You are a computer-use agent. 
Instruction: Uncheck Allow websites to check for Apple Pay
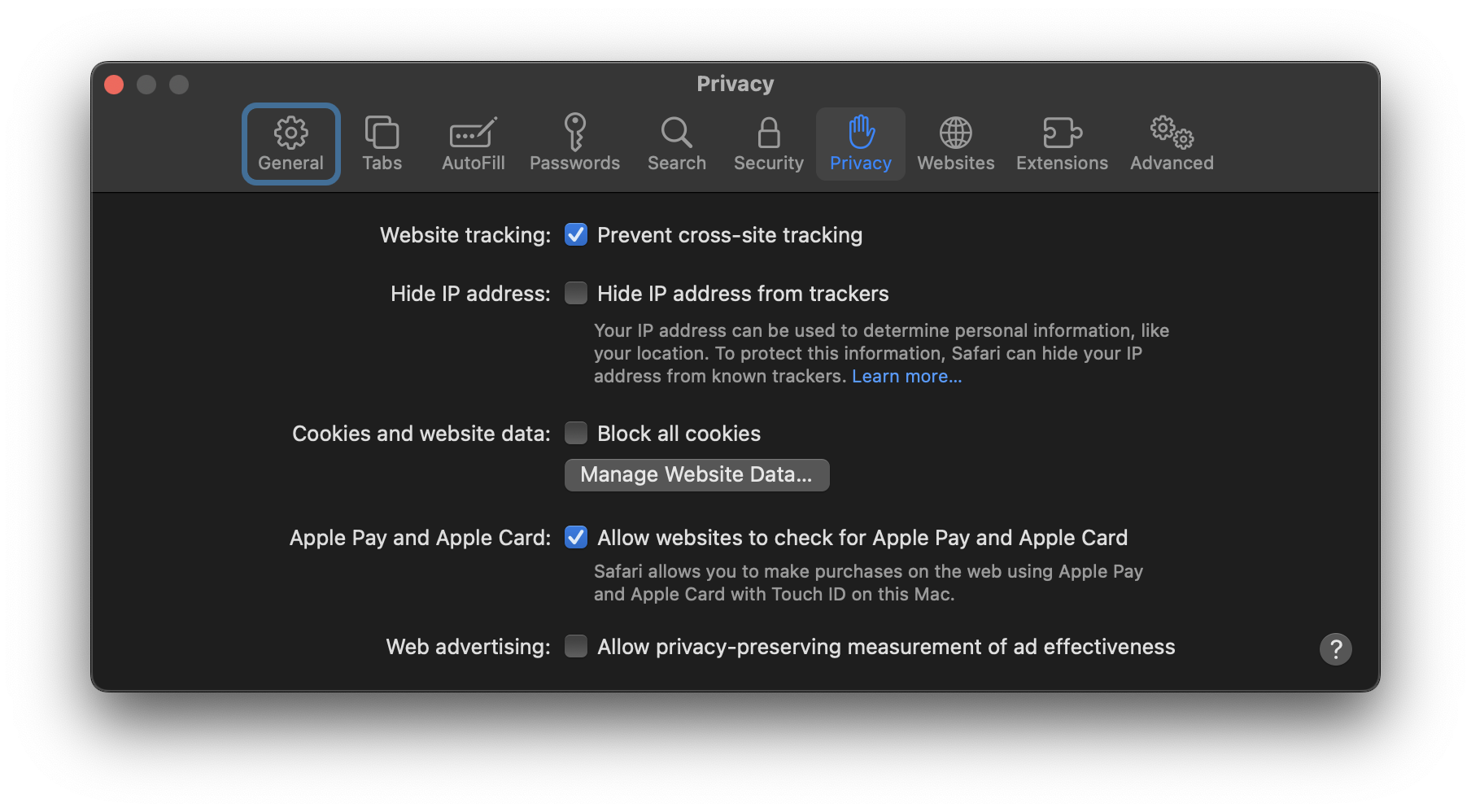[x=576, y=537]
